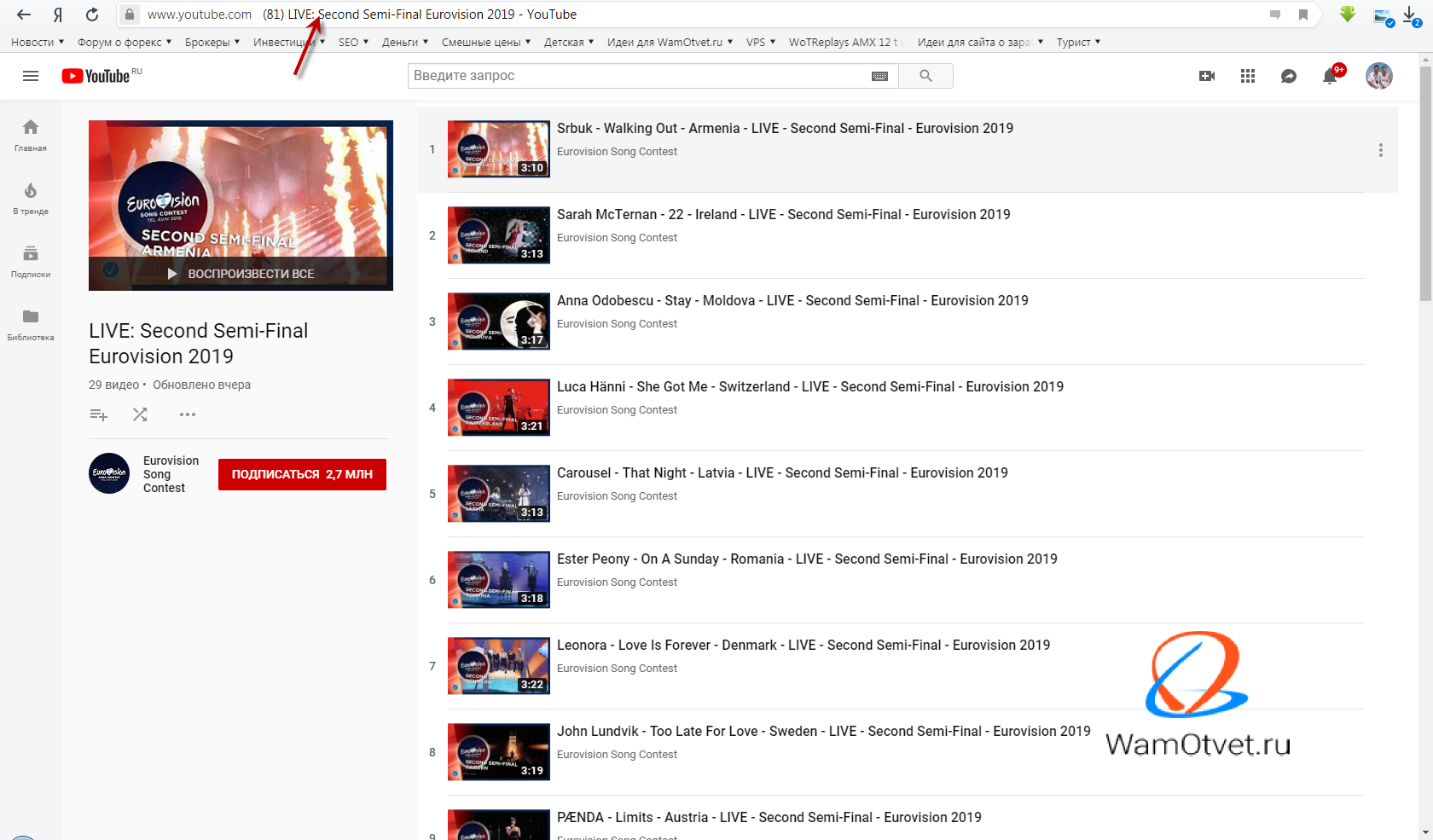Screen dimensions: 1433x840
Task: Open Srbuk - Walking Out video title
Action: 785,128
